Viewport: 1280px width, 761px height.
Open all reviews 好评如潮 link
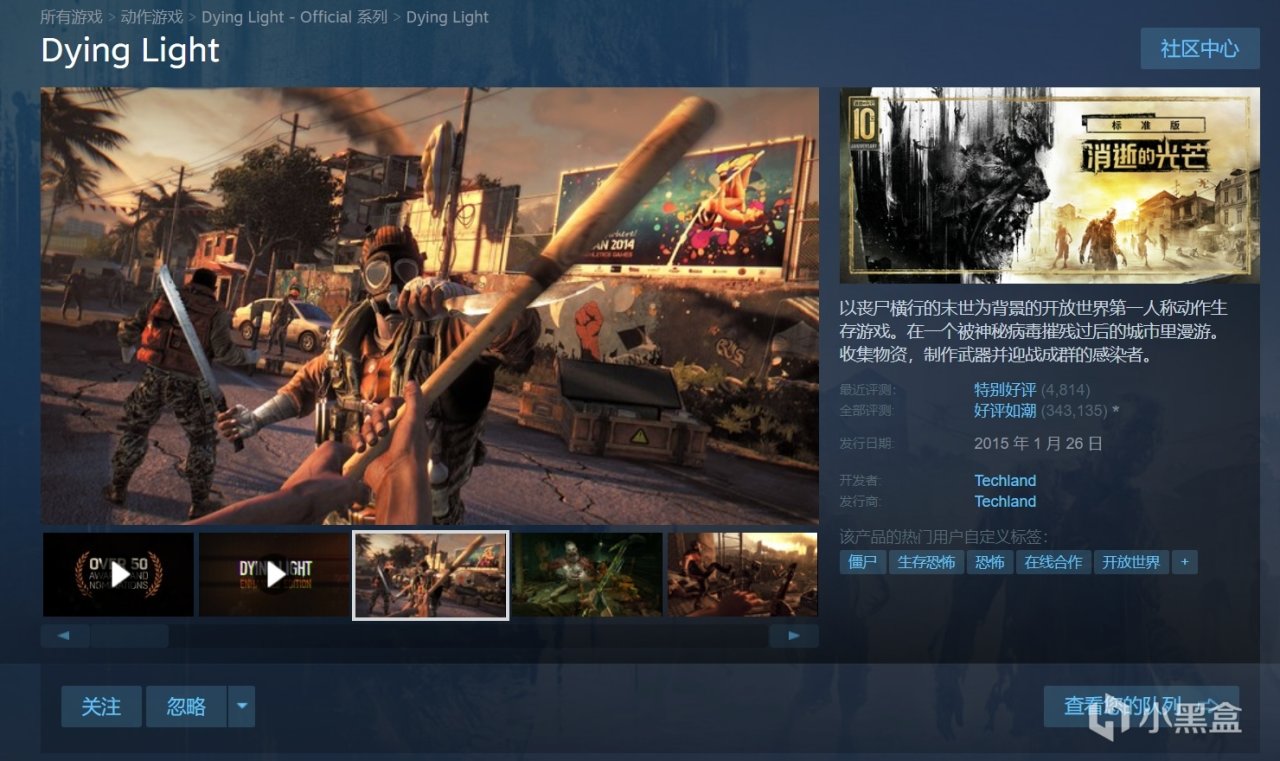[x=1005, y=410]
